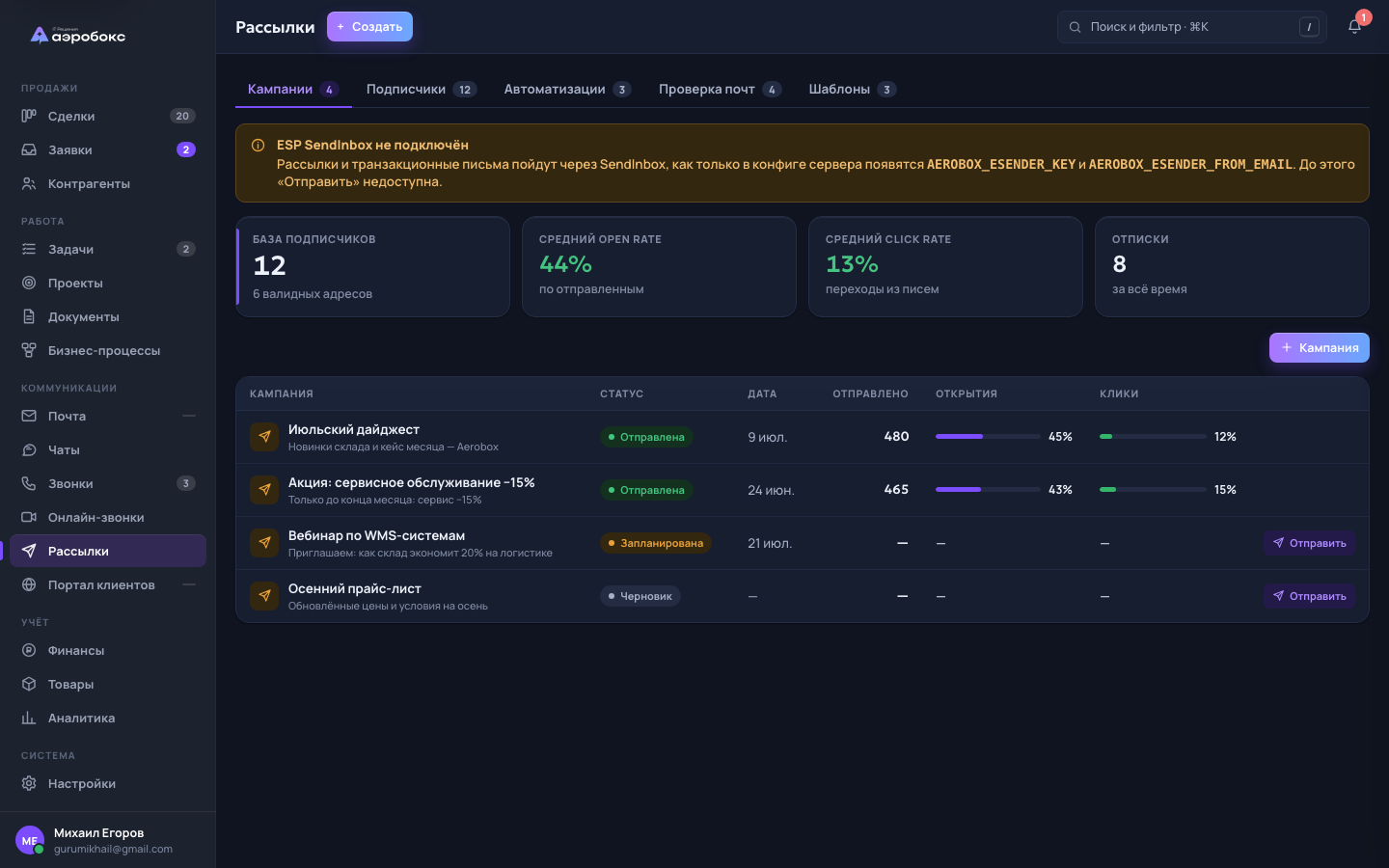
Task: Click the Проекты target icon
Action: coord(29,283)
